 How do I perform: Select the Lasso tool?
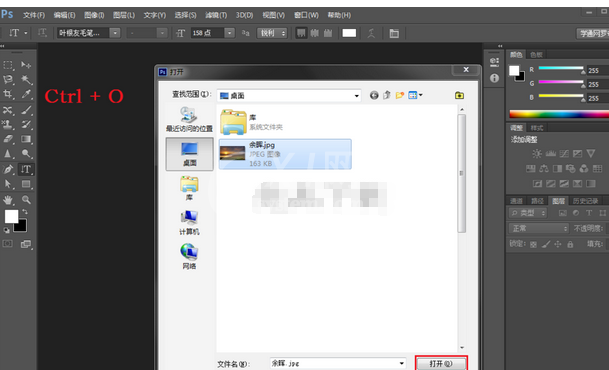click(x=8, y=80)
